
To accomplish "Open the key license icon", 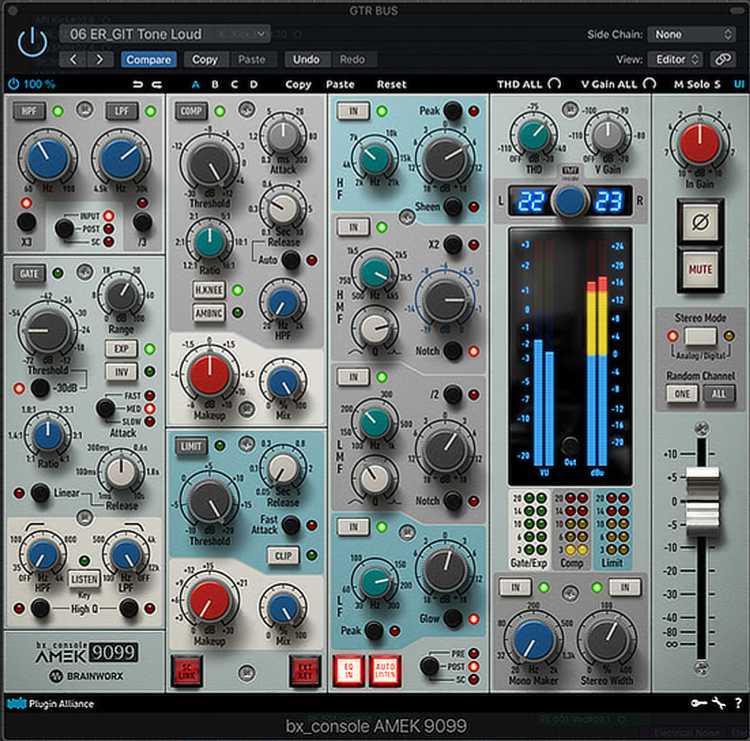I will click(698, 703).
